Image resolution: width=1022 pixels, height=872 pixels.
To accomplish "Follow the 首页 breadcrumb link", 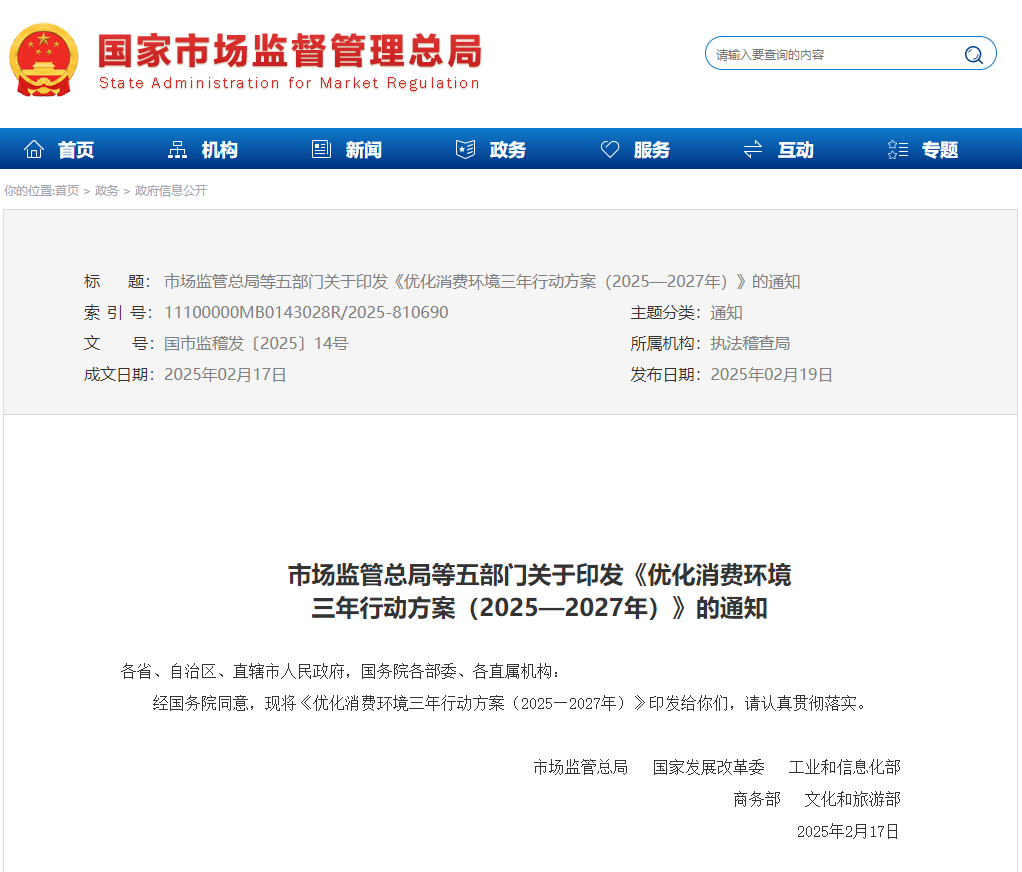I will click(x=67, y=190).
